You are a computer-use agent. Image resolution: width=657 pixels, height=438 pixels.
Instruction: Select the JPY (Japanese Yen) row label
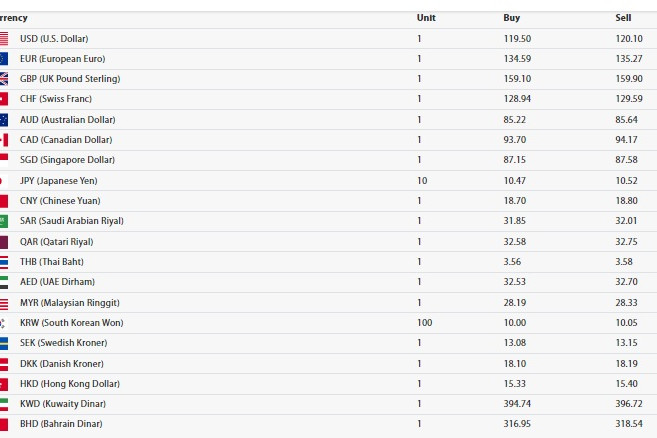click(59, 181)
